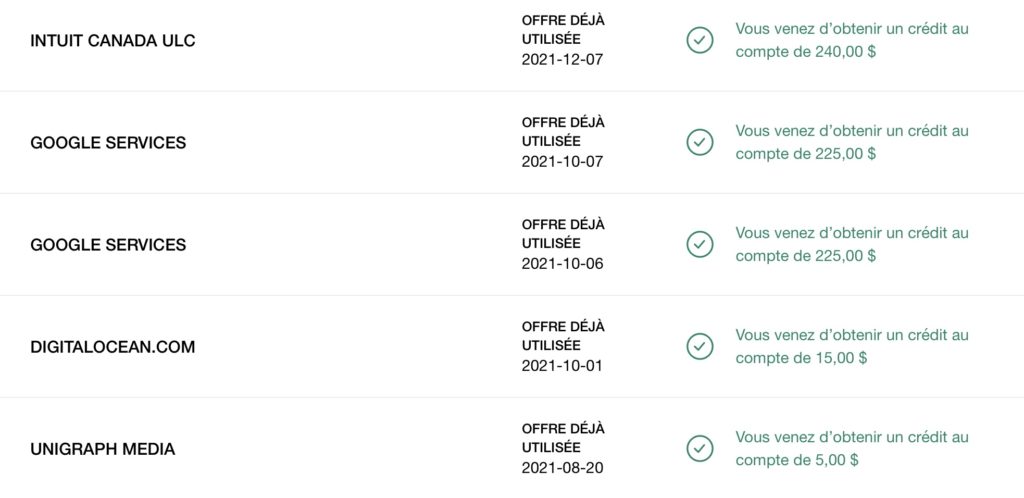Screen dimensions: 1024x498
Task: Click the checkmark icon in the DigitalOcean.com row
Action: tap(700, 347)
